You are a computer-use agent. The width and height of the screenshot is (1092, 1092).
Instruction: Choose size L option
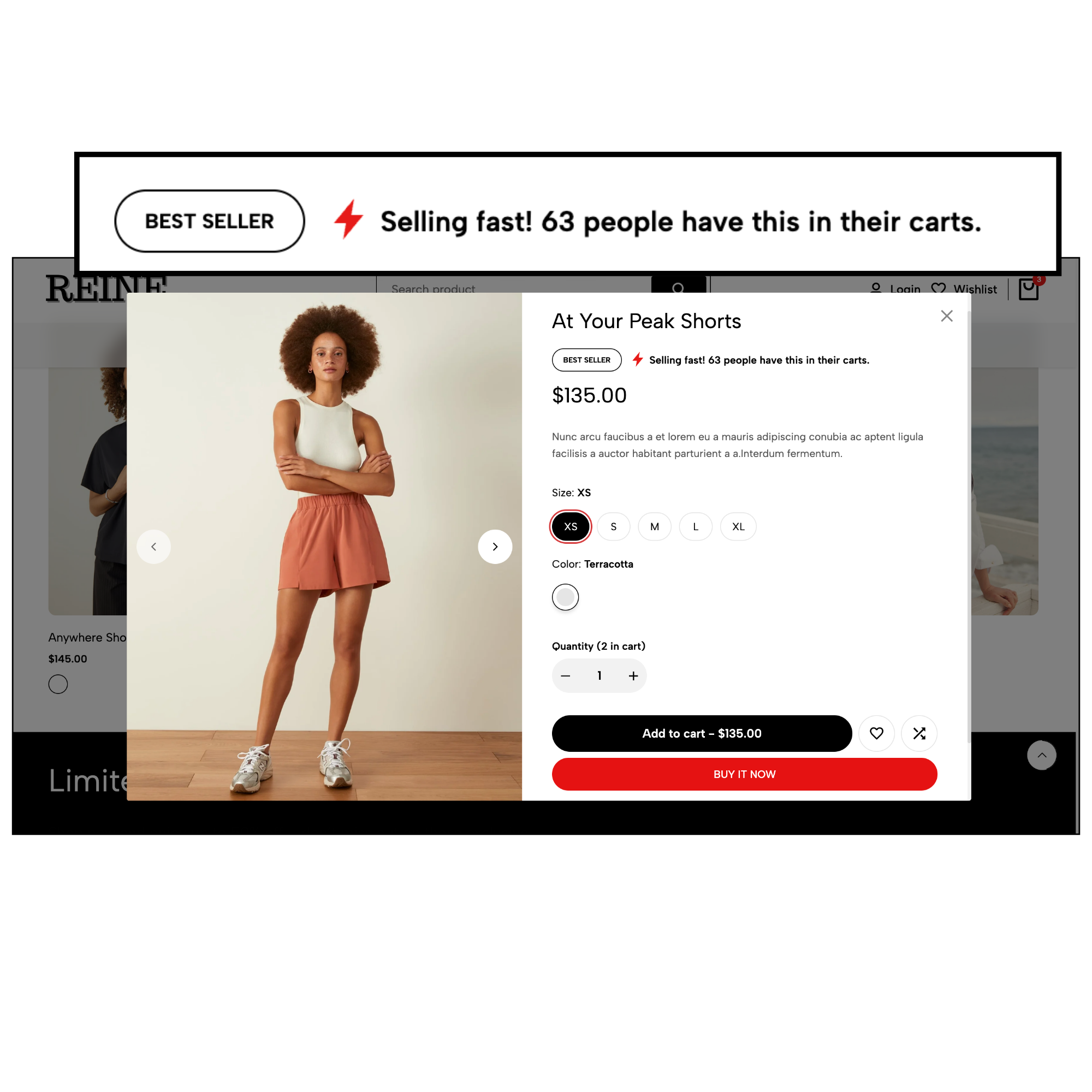[x=695, y=526]
